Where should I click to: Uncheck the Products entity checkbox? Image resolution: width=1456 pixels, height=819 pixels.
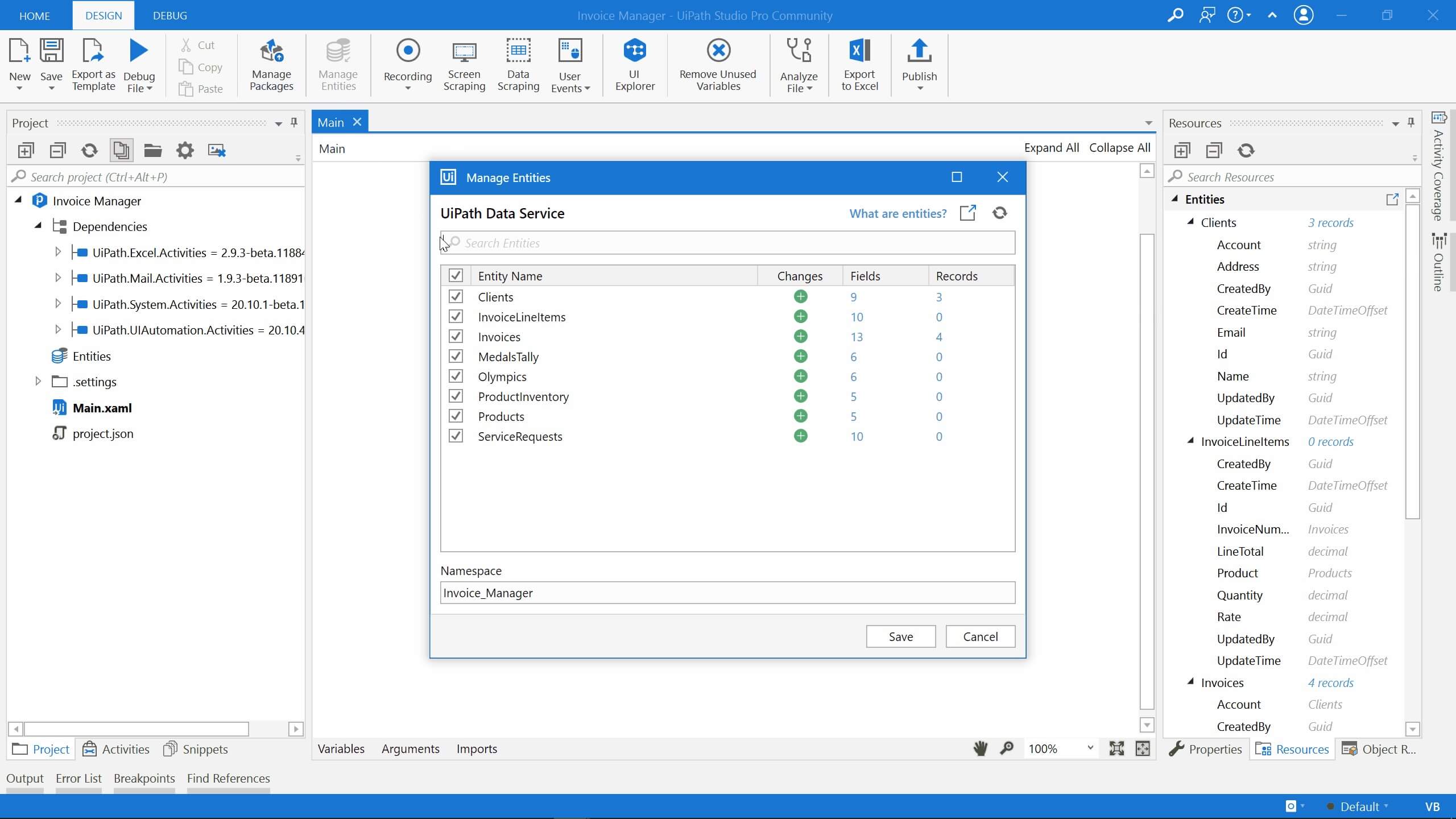pyautogui.click(x=456, y=416)
